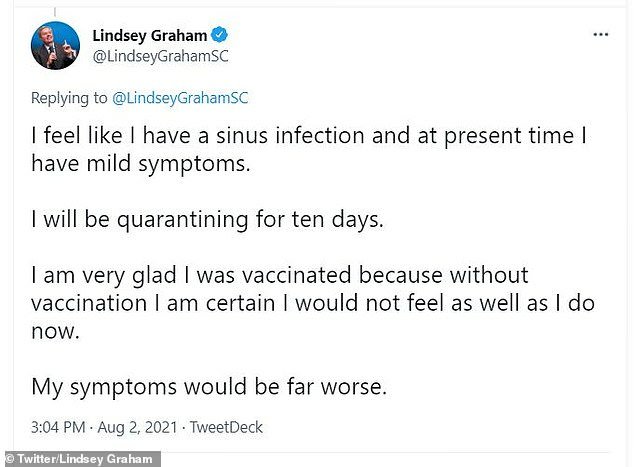The image size is (634, 467).
Task: Click the "Replying to" label text
Action: pyautogui.click(x=68, y=97)
